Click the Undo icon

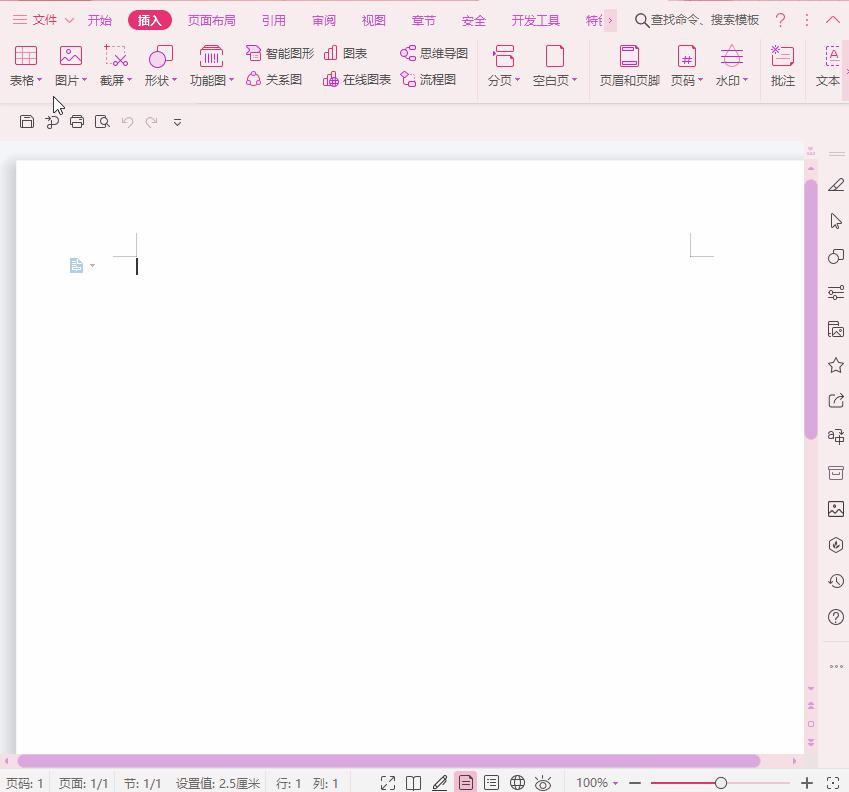[x=126, y=121]
